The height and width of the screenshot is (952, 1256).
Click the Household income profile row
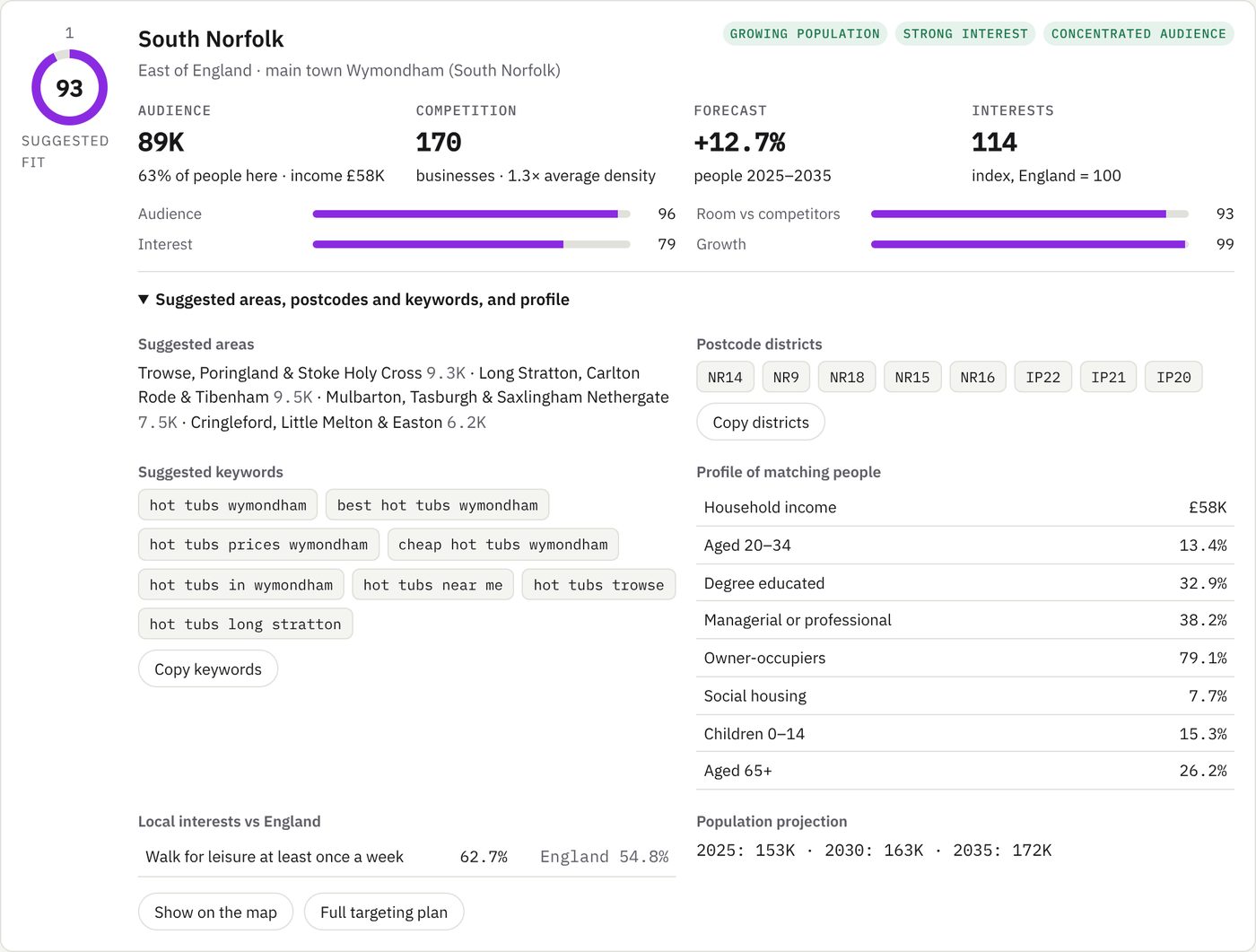(x=965, y=508)
